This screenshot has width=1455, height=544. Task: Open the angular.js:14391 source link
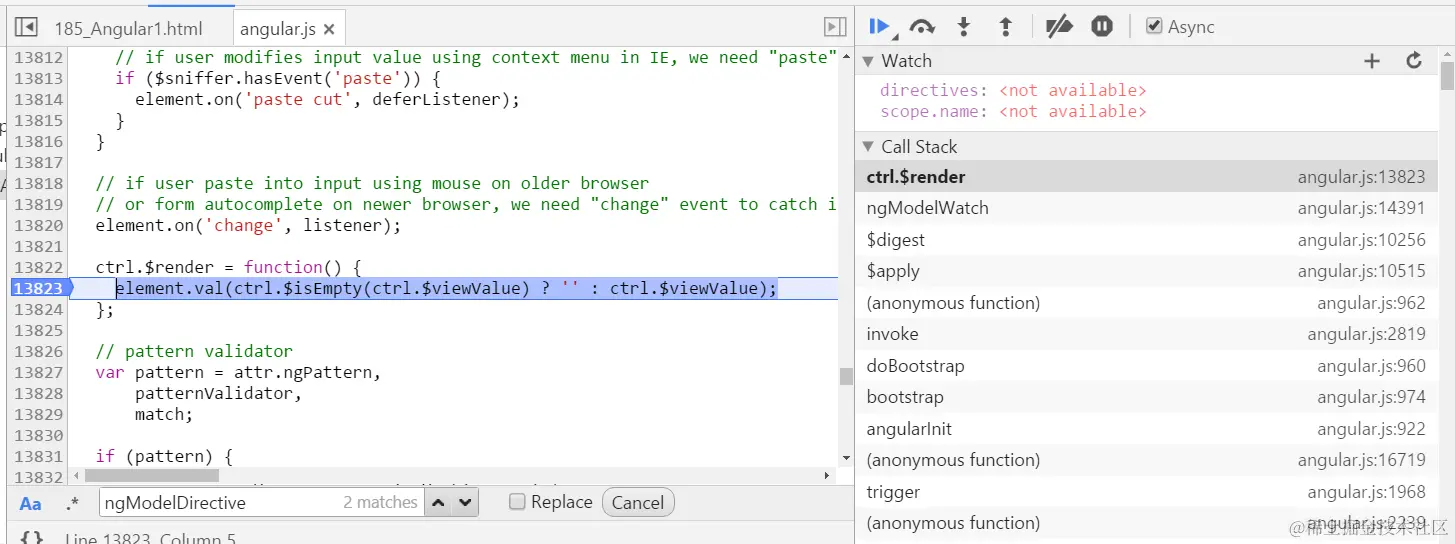[1361, 208]
